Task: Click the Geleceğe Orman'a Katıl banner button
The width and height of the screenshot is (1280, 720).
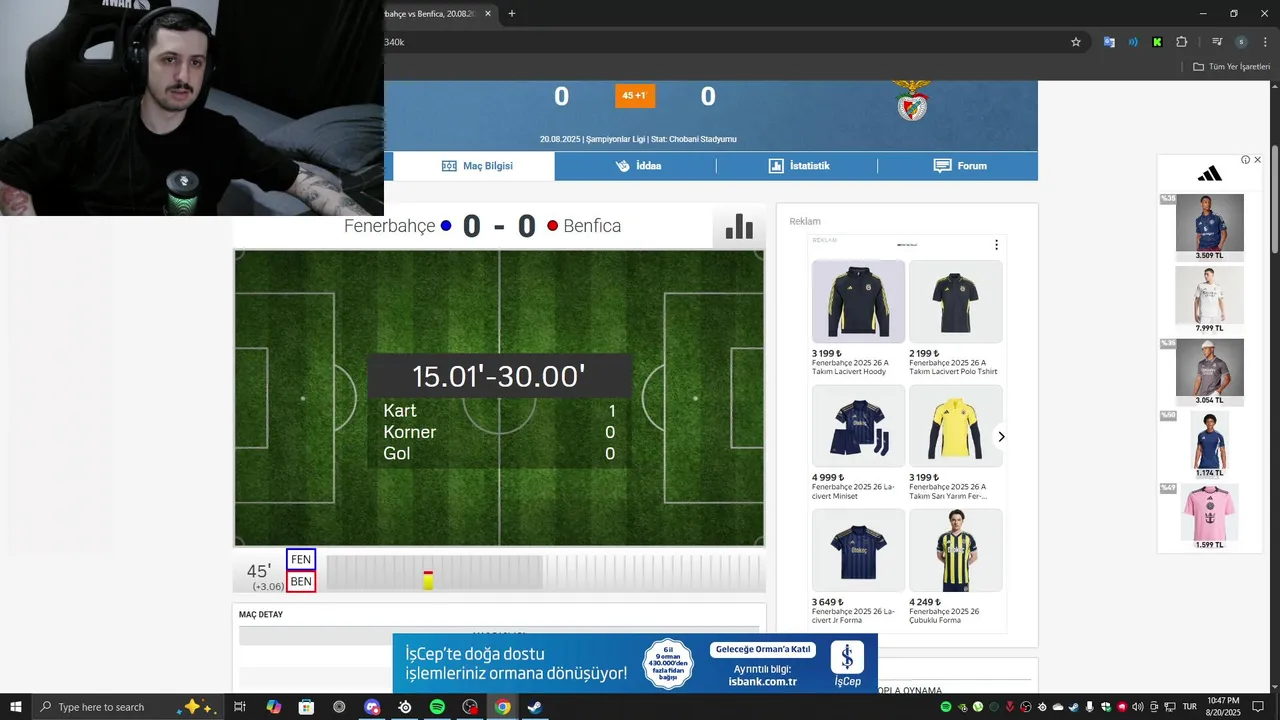Action: click(763, 650)
